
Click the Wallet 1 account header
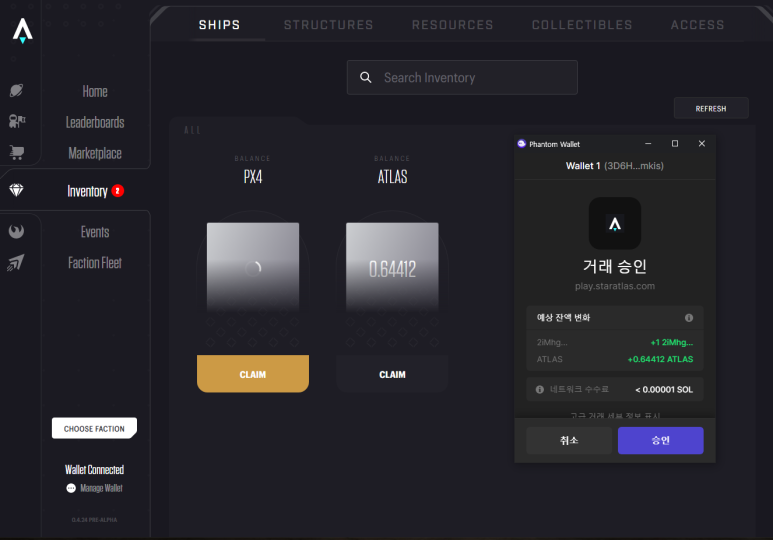point(615,166)
